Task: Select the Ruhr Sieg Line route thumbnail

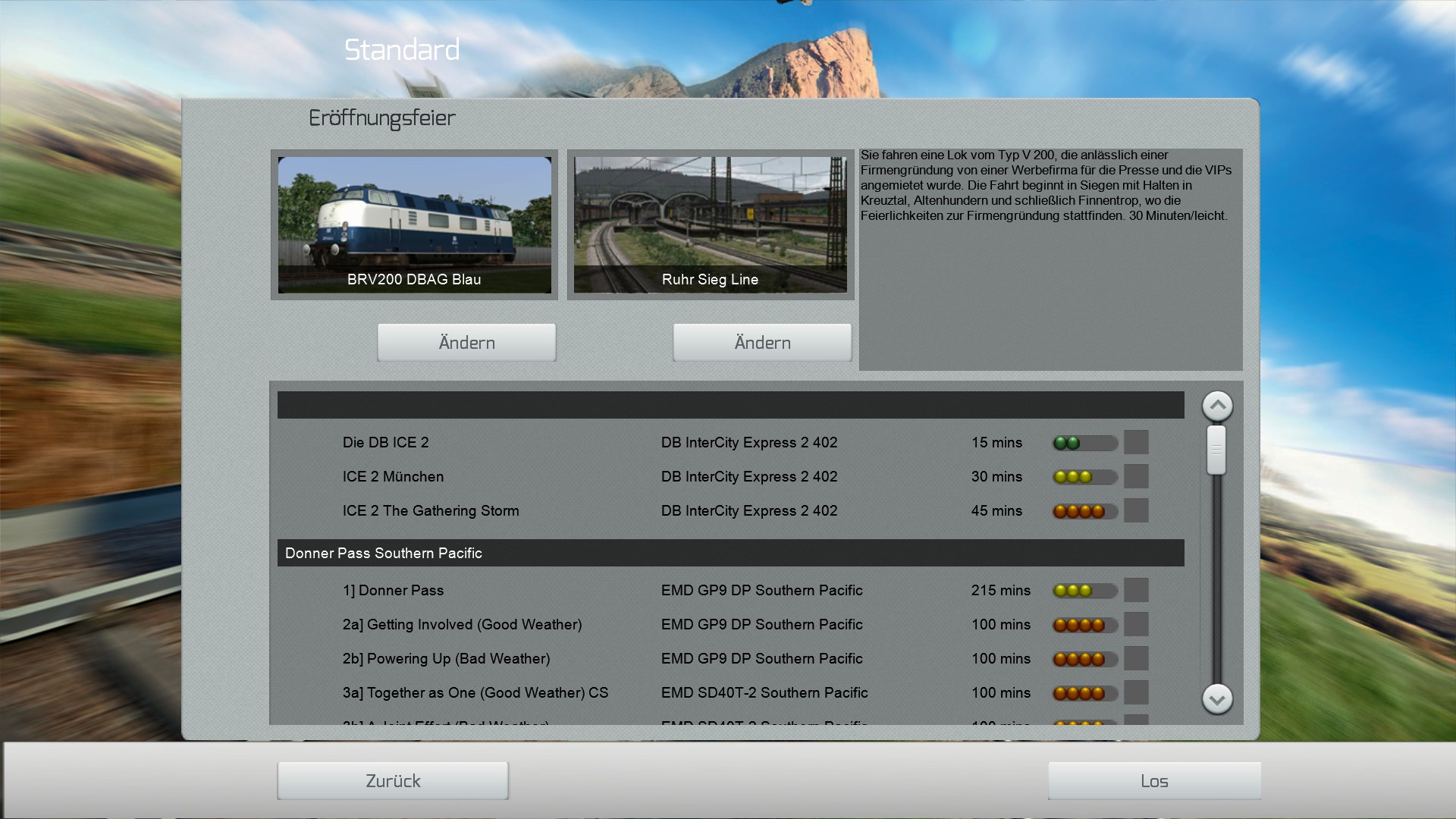Action: point(711,224)
